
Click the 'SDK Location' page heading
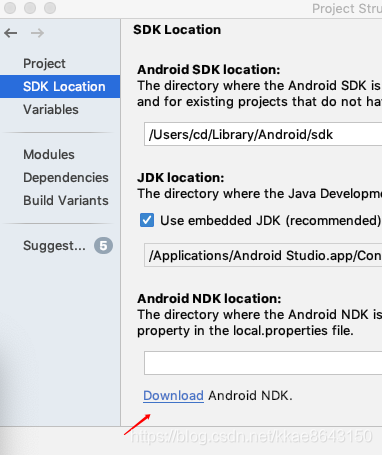(177, 30)
